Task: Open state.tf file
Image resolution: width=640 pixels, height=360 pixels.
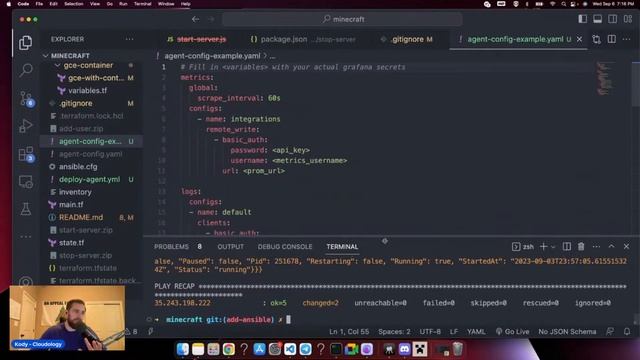Action: click(x=71, y=242)
